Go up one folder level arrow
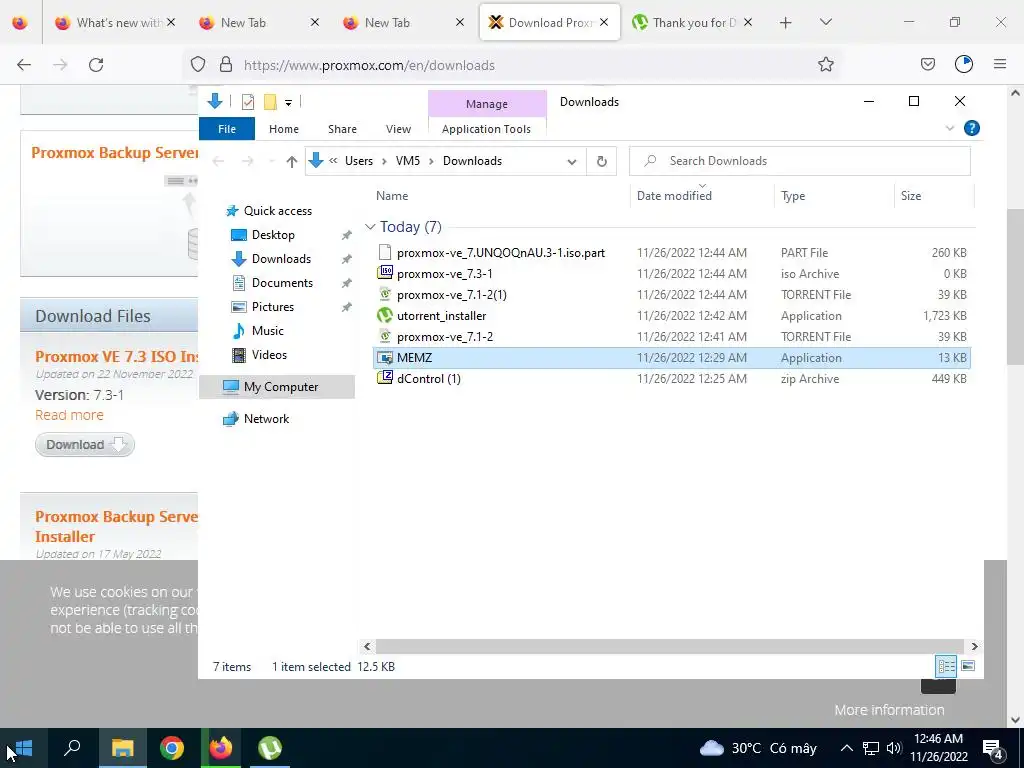The height and width of the screenshot is (768, 1024). (292, 161)
